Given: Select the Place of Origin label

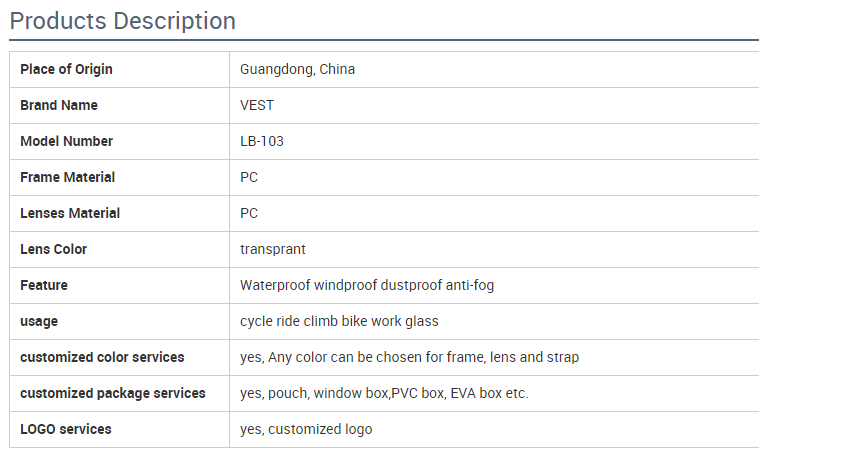Looking at the screenshot, I should pos(66,69).
